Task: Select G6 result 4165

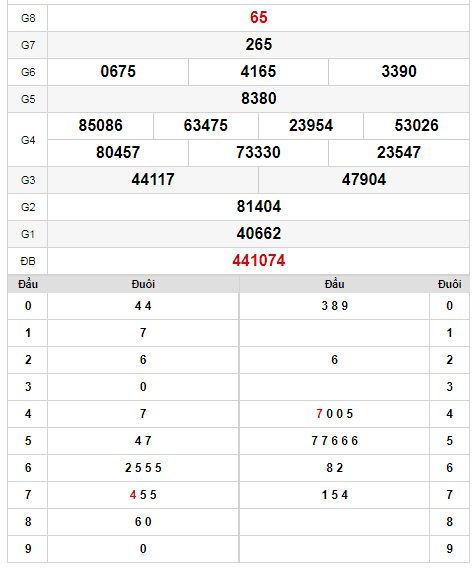Action: coord(258,71)
